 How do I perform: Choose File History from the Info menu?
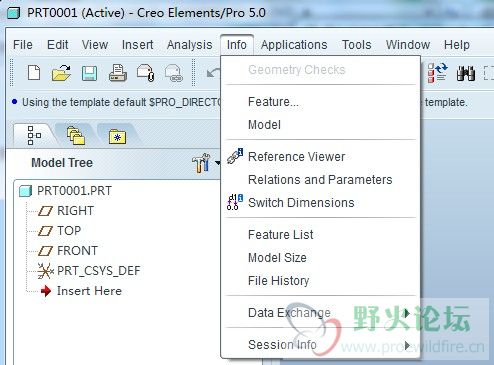[320, 281]
